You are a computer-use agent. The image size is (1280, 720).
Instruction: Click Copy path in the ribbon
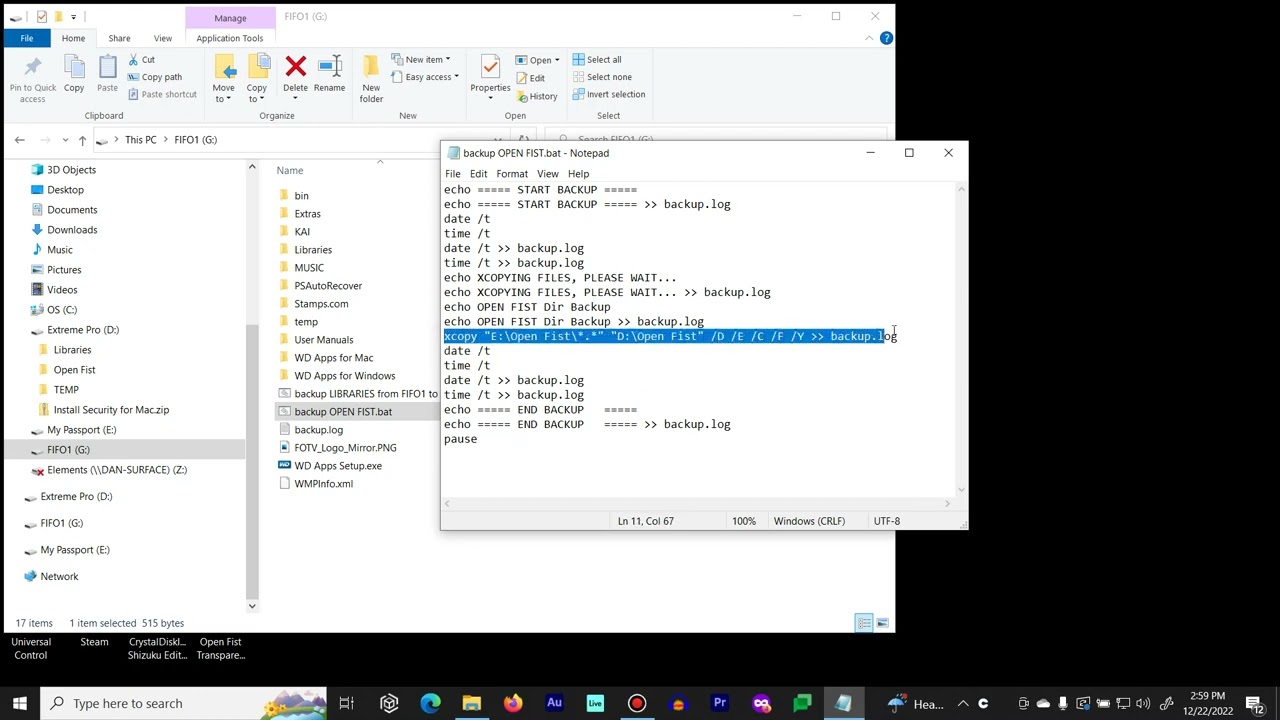point(155,77)
